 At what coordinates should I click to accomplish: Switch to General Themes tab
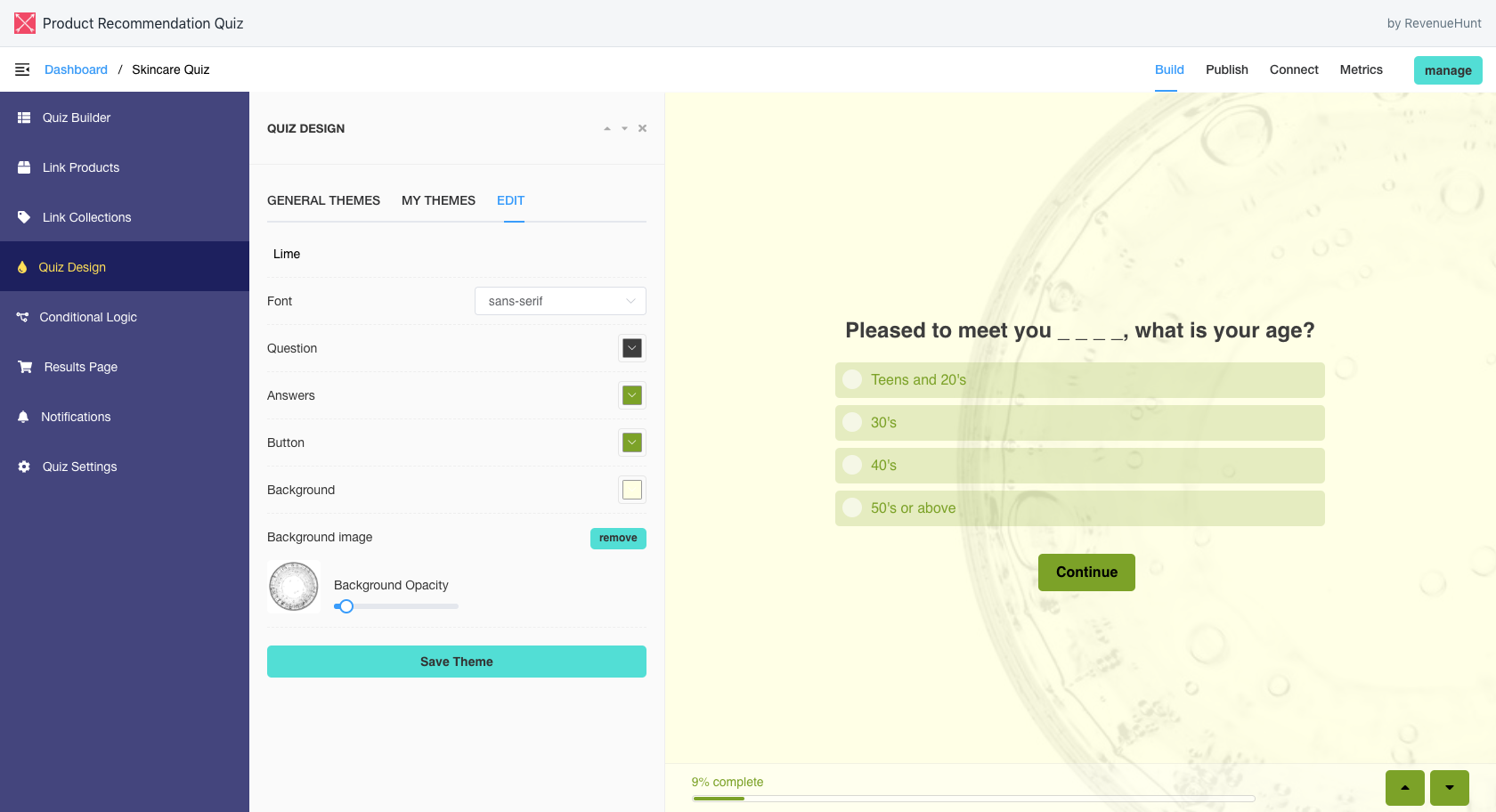click(323, 200)
